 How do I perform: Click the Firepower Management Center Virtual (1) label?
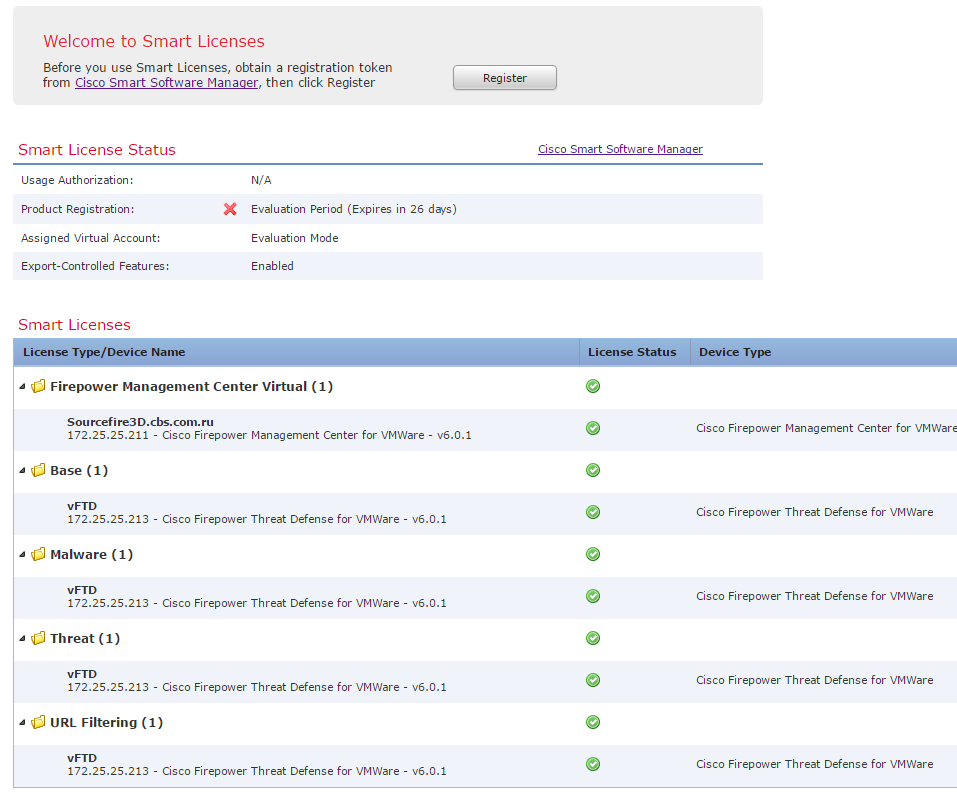tap(192, 386)
